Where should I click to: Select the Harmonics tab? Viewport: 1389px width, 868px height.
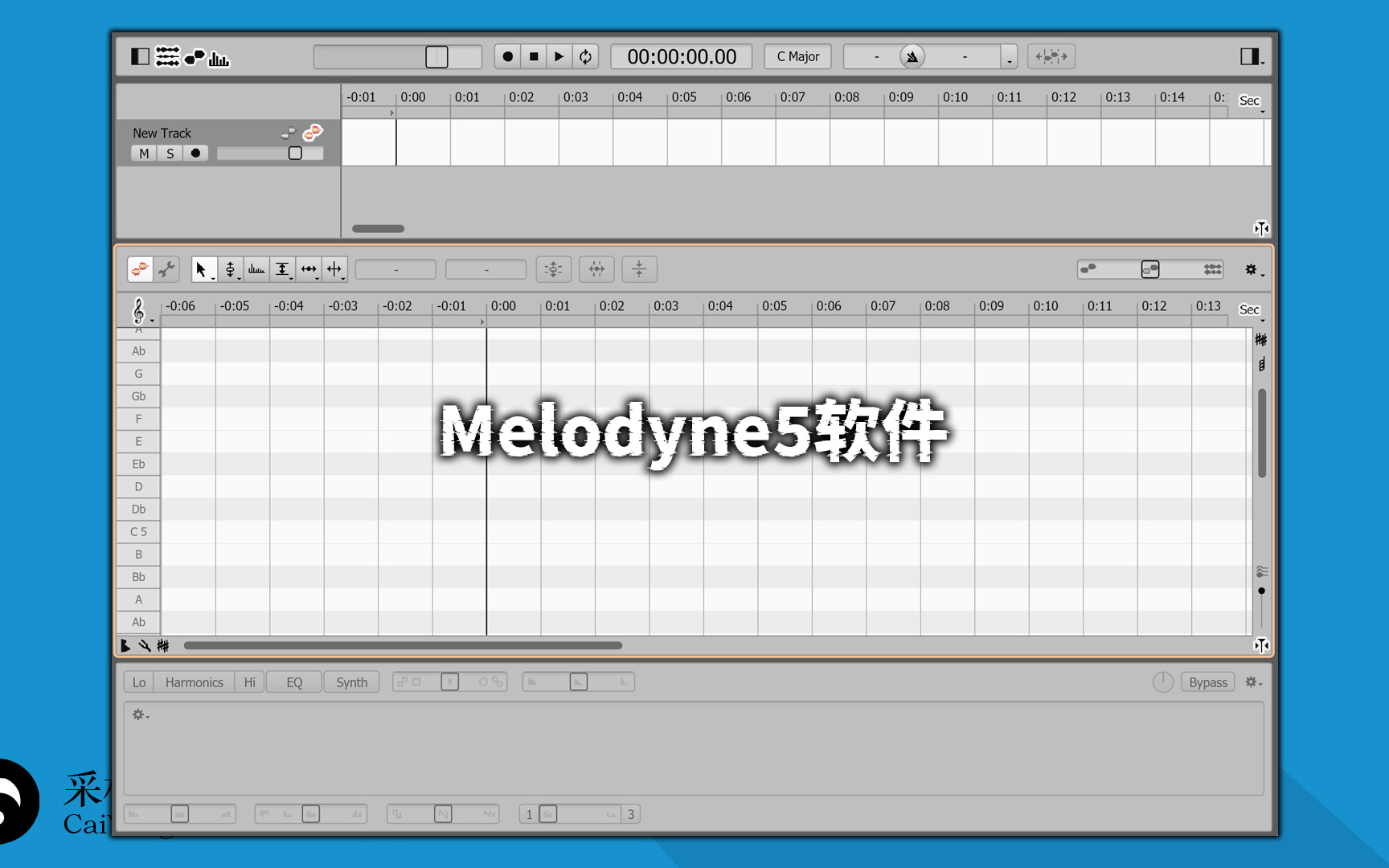tap(195, 682)
